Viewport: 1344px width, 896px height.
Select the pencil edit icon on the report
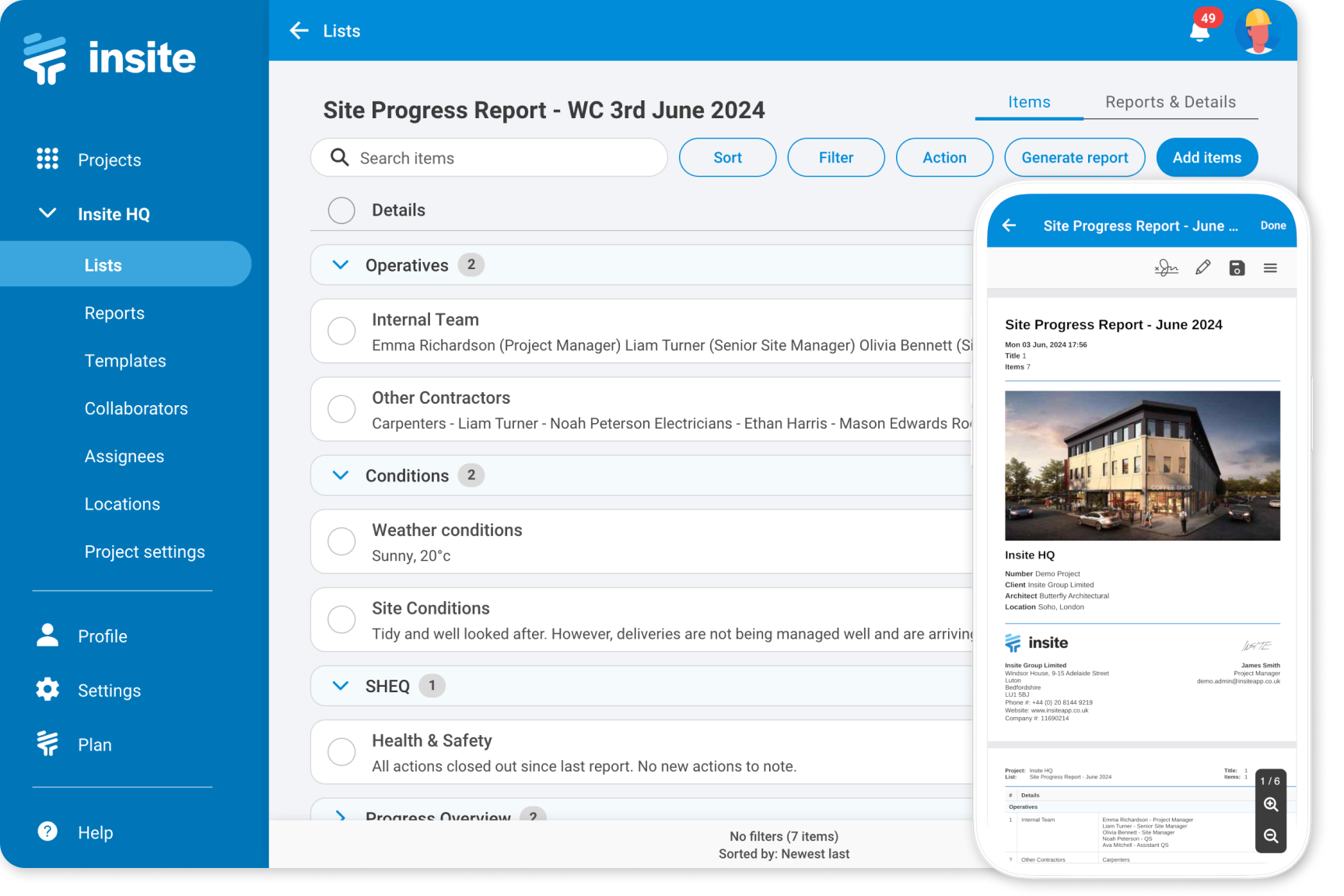pyautogui.click(x=1202, y=267)
